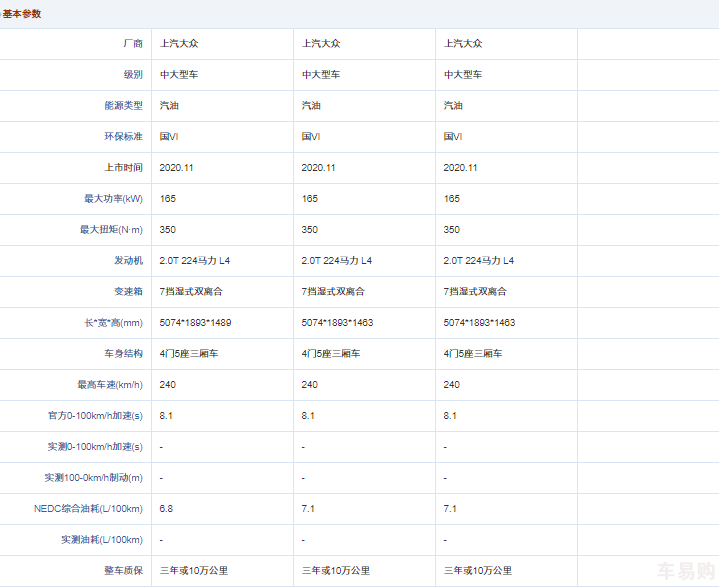Click 4门5座三厢车 in the second column
The image size is (719, 587).
[x=331, y=354]
